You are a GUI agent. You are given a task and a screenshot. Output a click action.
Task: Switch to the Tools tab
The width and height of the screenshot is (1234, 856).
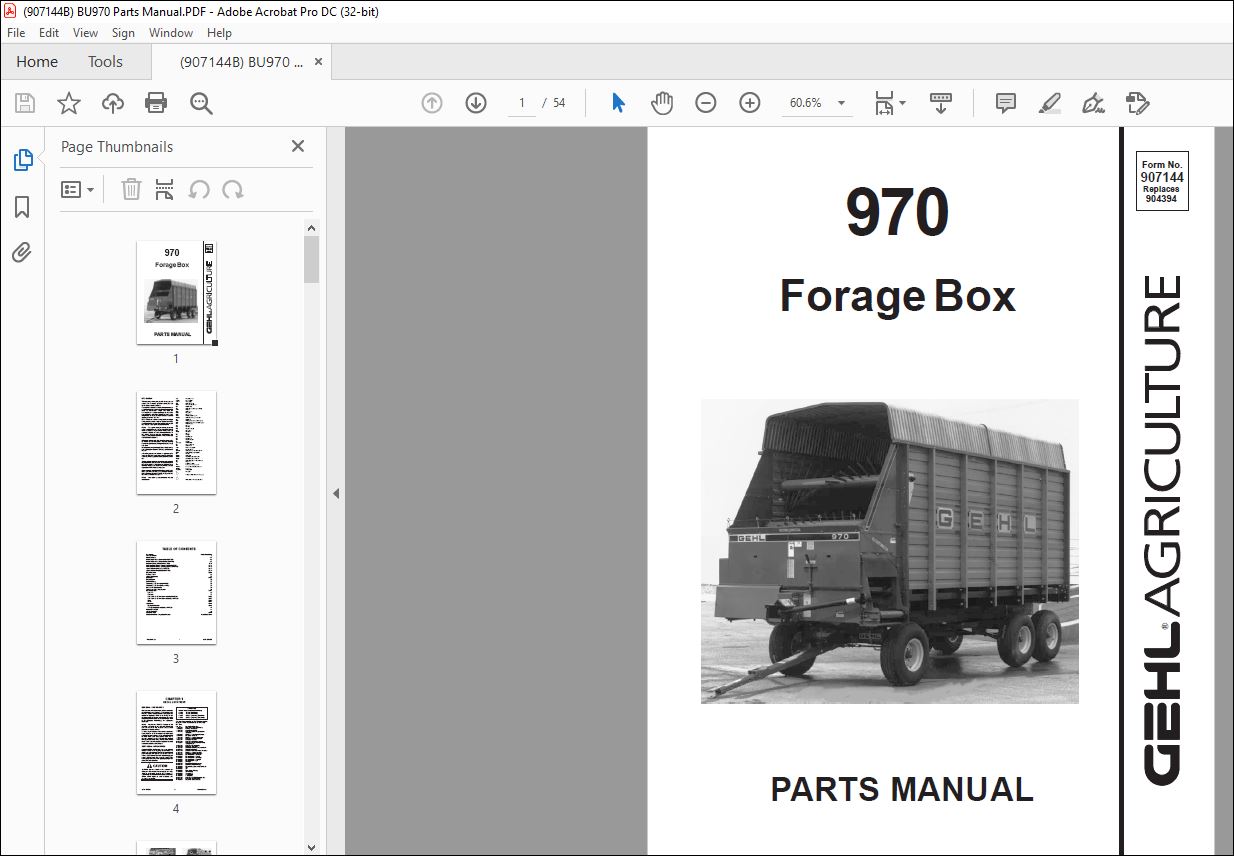pyautogui.click(x=105, y=62)
